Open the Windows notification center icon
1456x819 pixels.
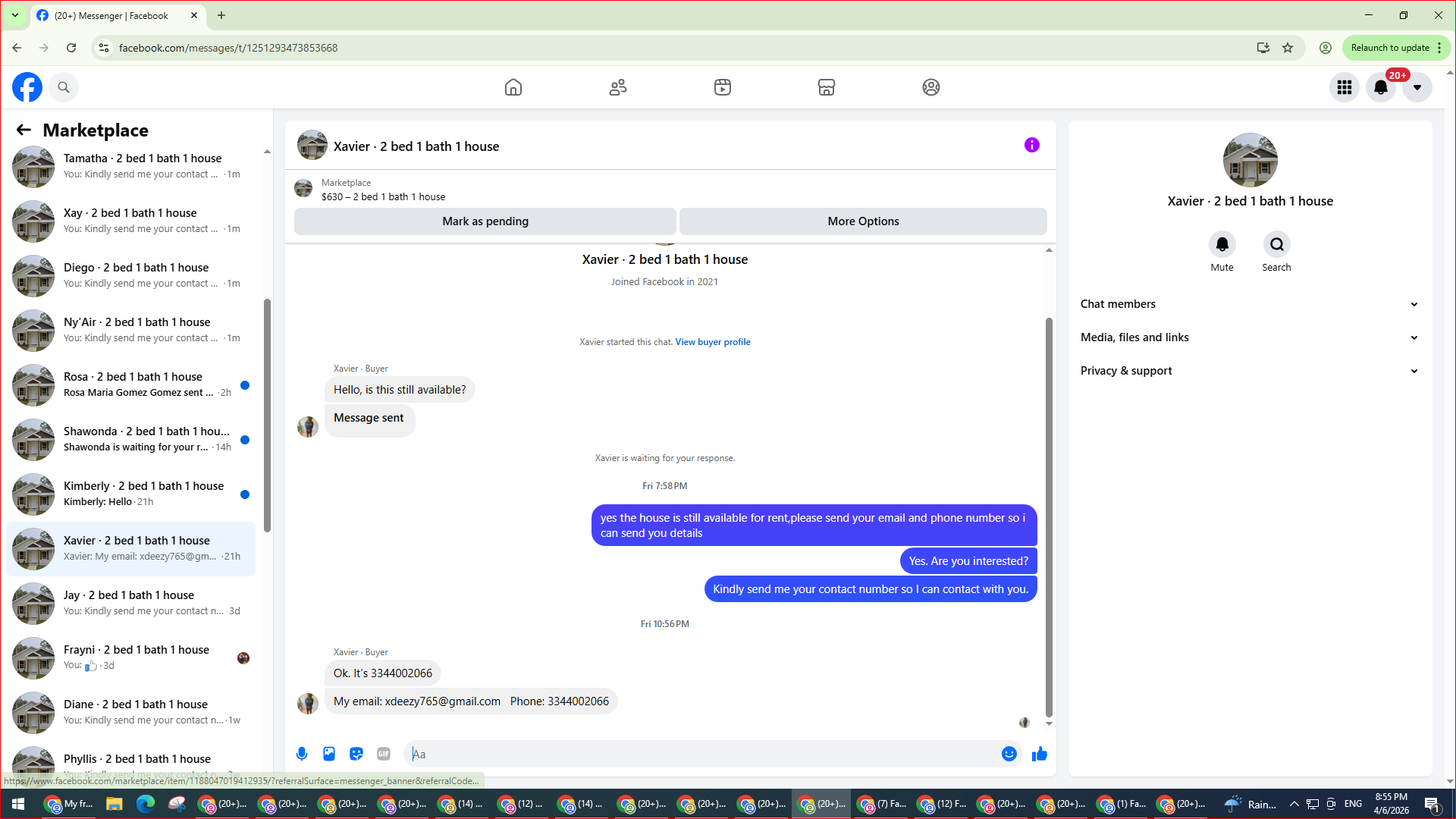(1432, 804)
